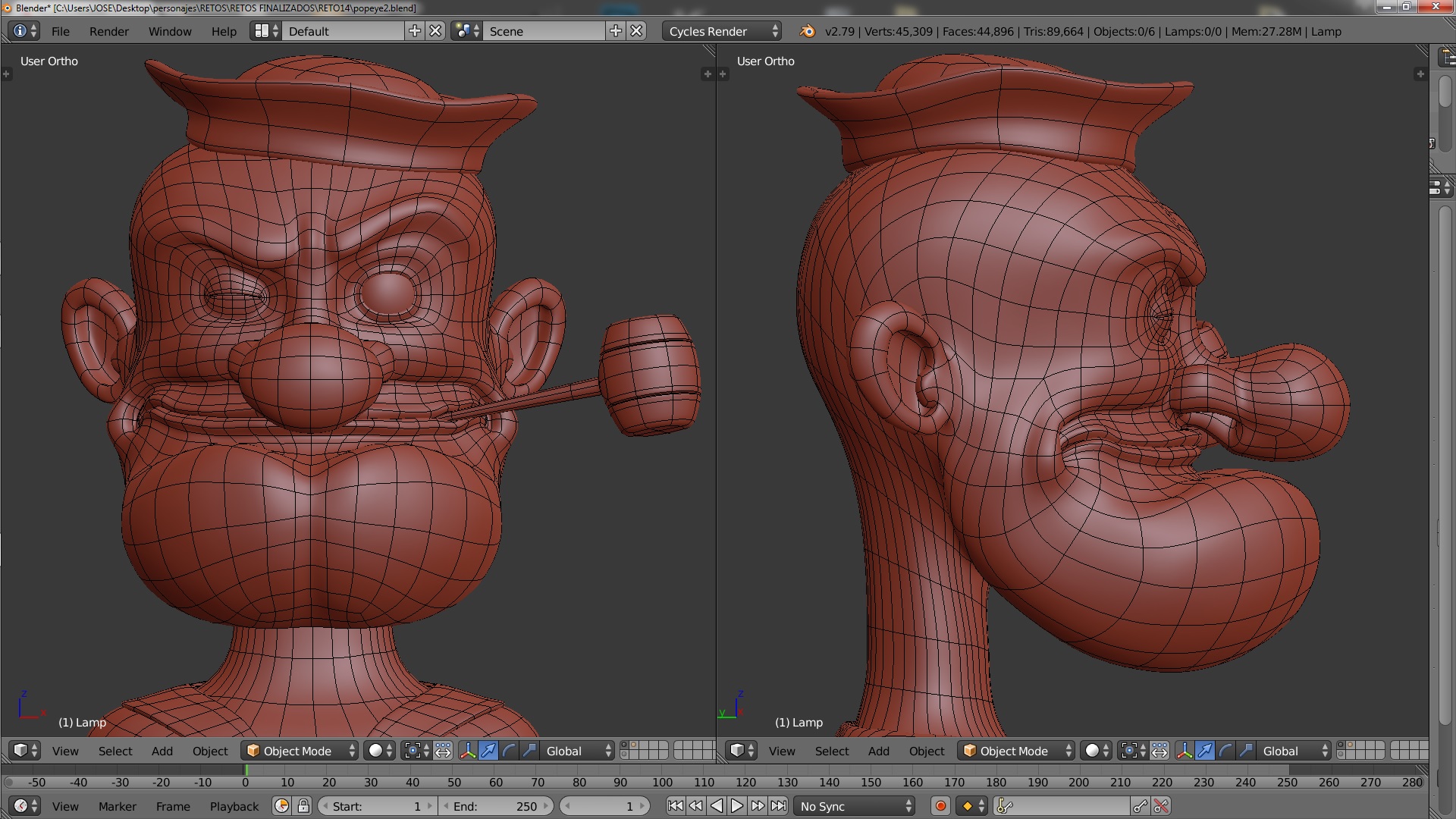Open No Sync playback dropdown
1456x819 pixels.
[x=855, y=806]
